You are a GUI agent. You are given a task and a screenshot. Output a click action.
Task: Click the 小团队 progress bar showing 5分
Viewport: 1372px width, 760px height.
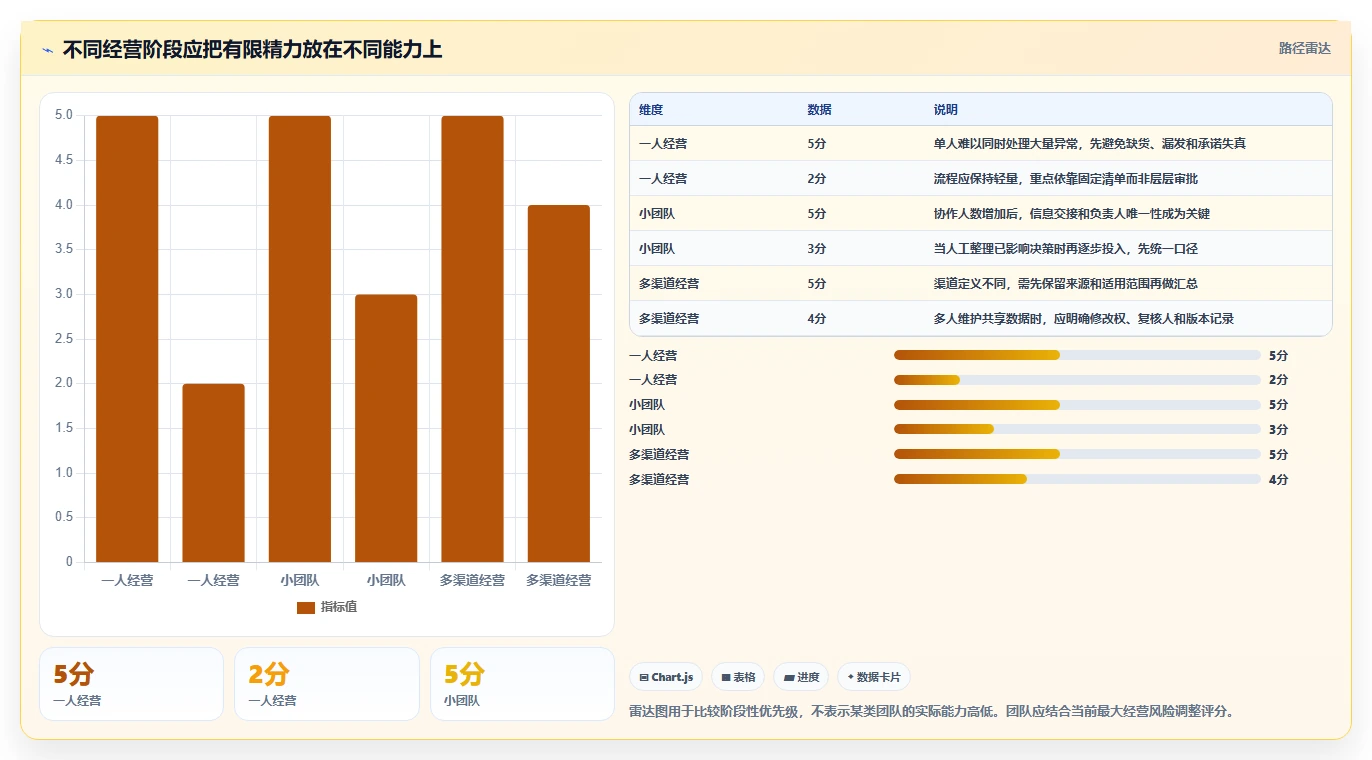coord(1077,405)
